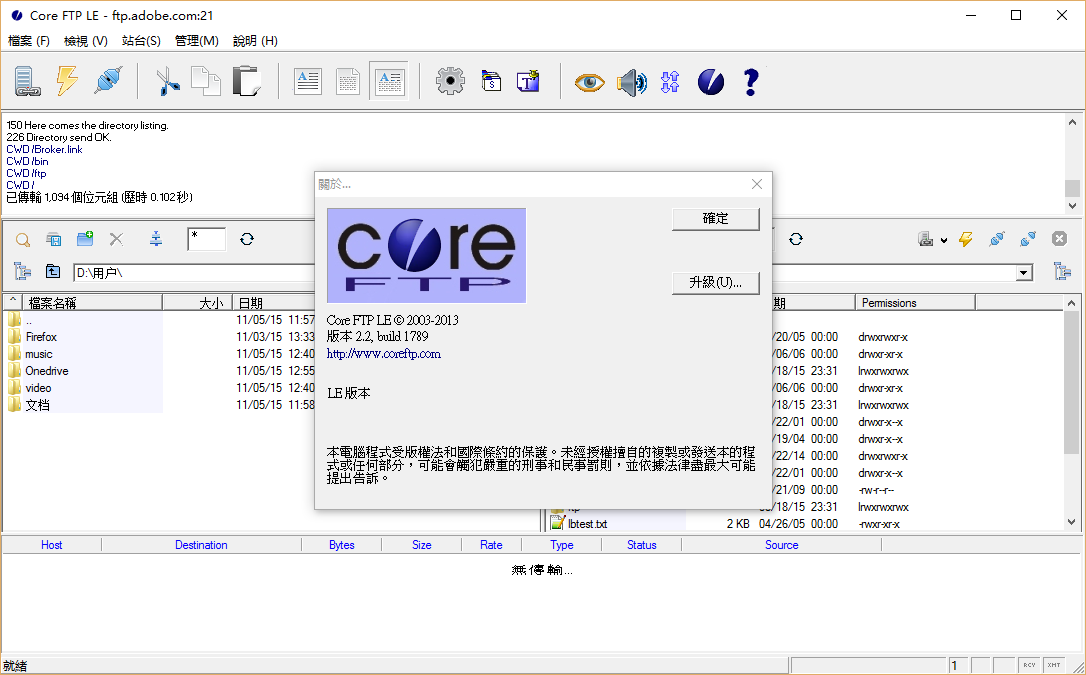This screenshot has height=675, width=1086.
Task: Click the 升級(U)... upgrade button
Action: coord(715,283)
